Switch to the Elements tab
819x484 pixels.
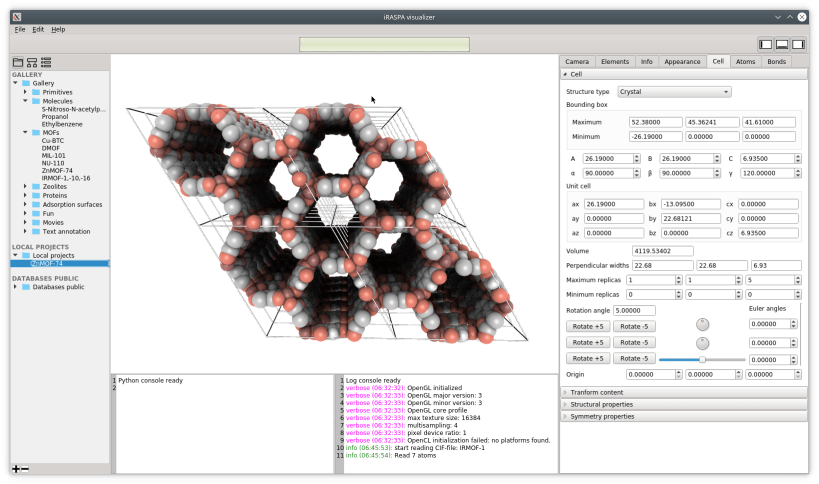615,62
